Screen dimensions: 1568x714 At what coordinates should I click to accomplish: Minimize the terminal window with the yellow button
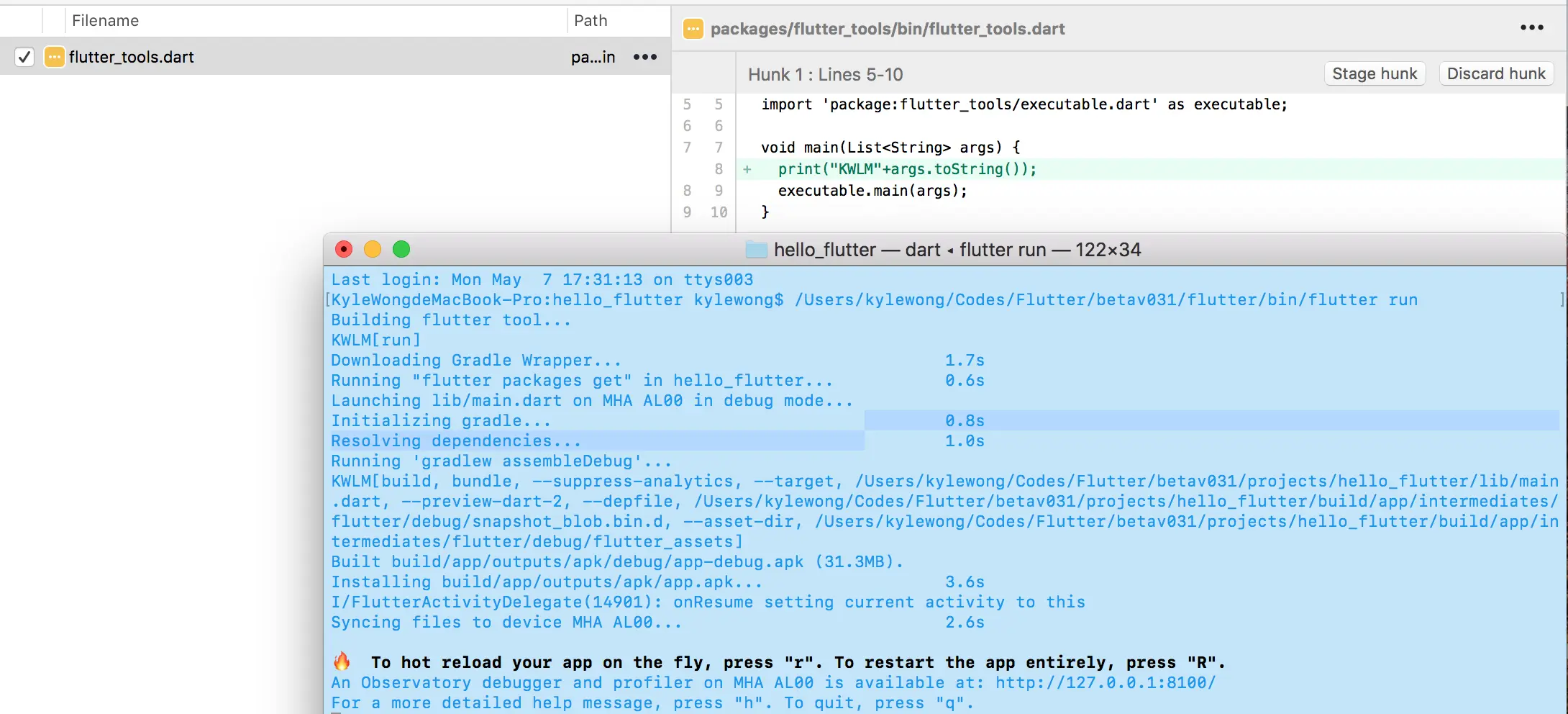click(x=373, y=249)
